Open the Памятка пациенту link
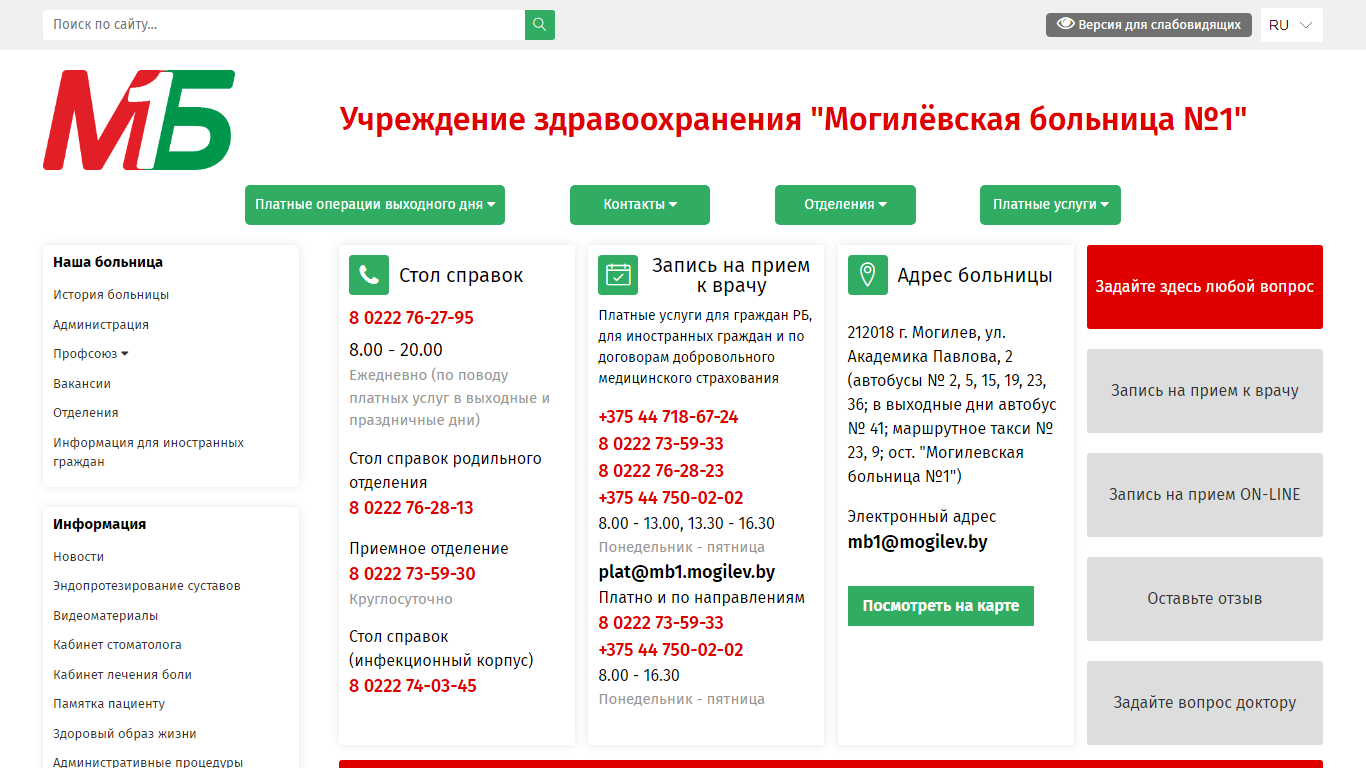This screenshot has width=1366, height=768. pyautogui.click(x=109, y=704)
